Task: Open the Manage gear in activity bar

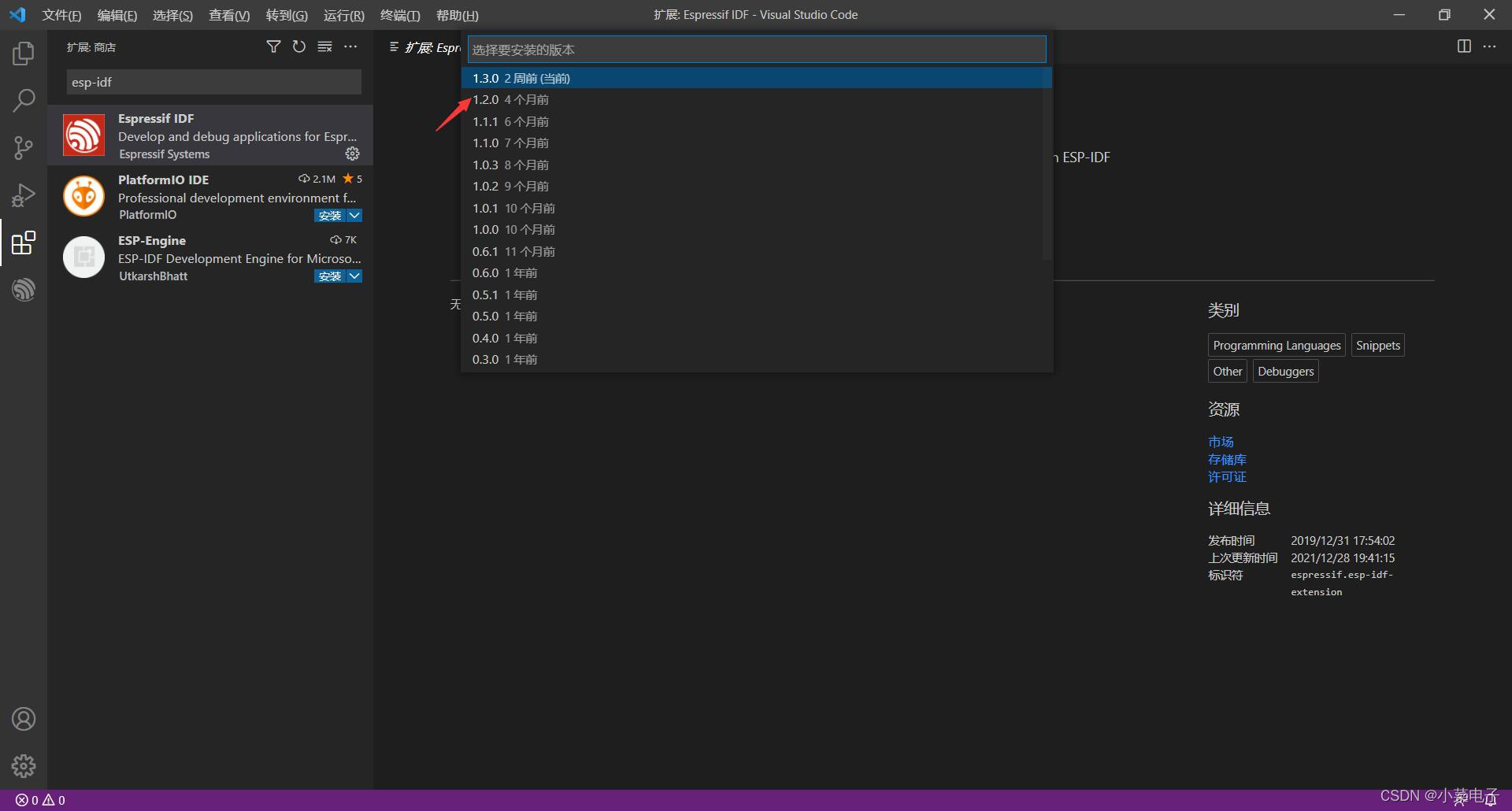Action: [x=24, y=766]
